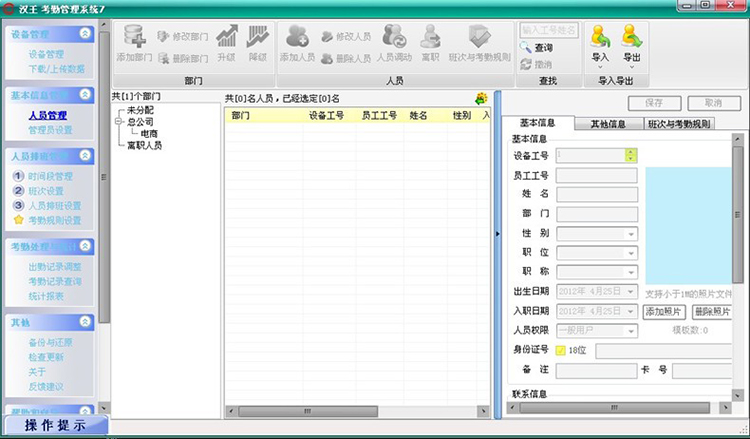Viewport: 750px width, 439px height.
Task: Click the Add Department (添加部门) icon
Action: (134, 36)
